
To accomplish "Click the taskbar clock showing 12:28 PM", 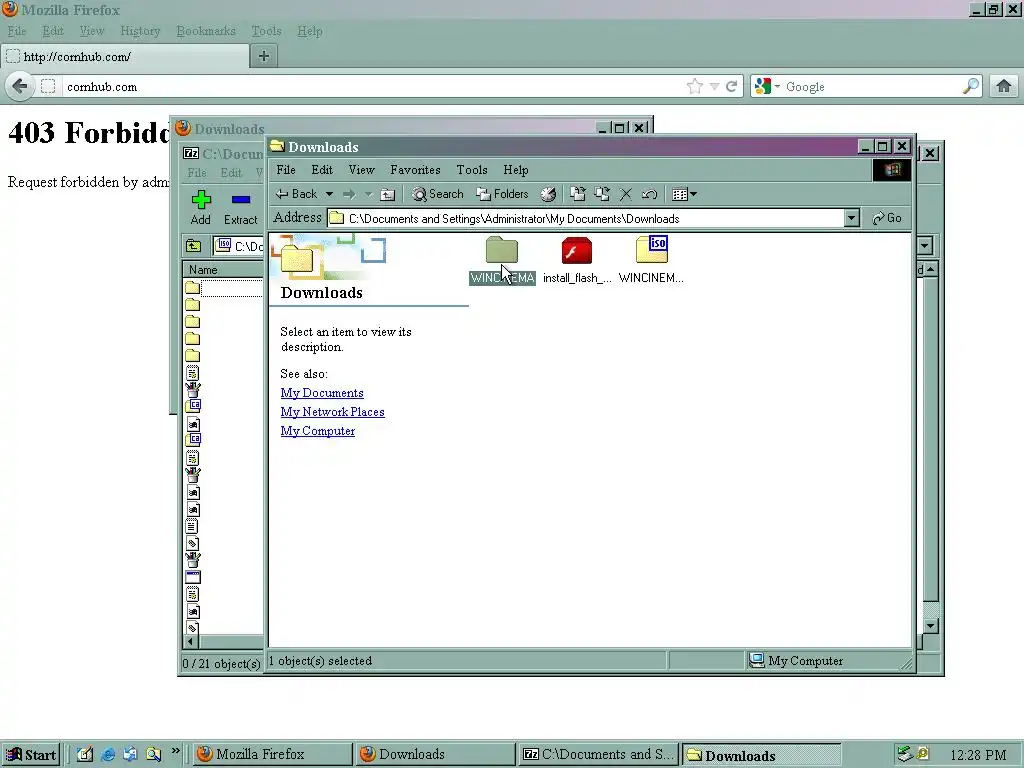I will (978, 755).
